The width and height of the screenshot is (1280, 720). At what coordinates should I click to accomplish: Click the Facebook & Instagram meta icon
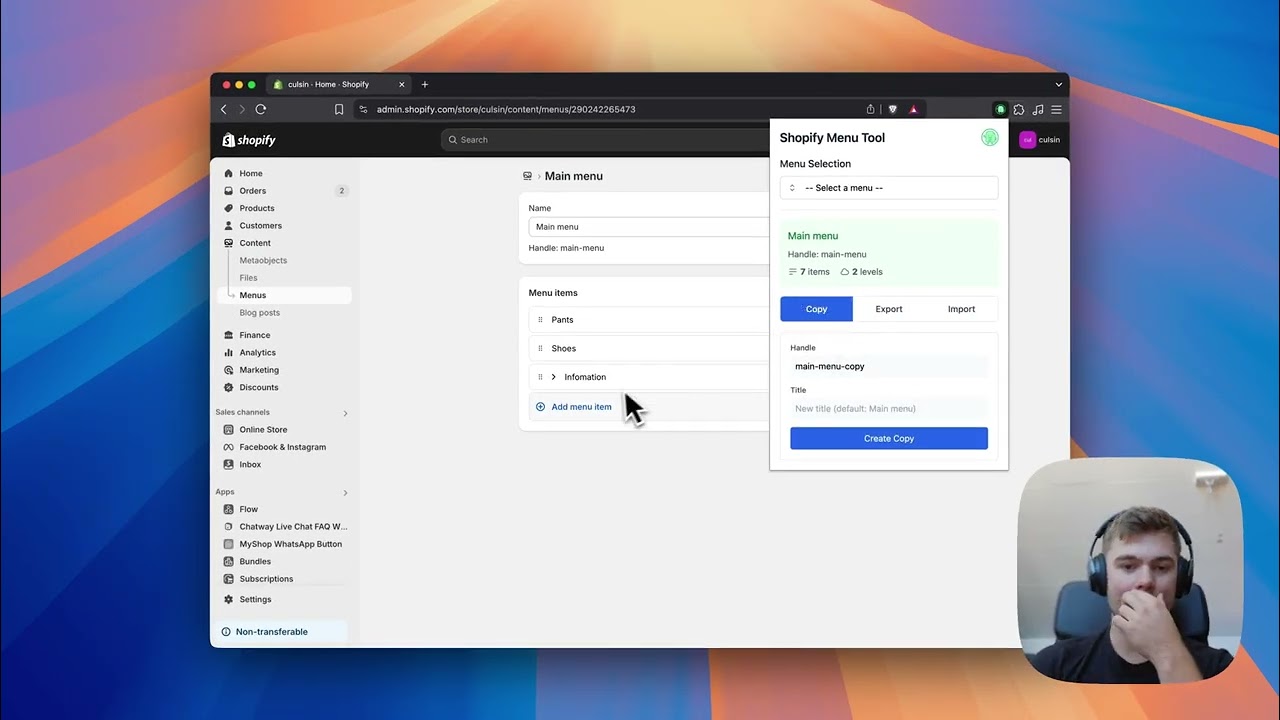[x=228, y=447]
